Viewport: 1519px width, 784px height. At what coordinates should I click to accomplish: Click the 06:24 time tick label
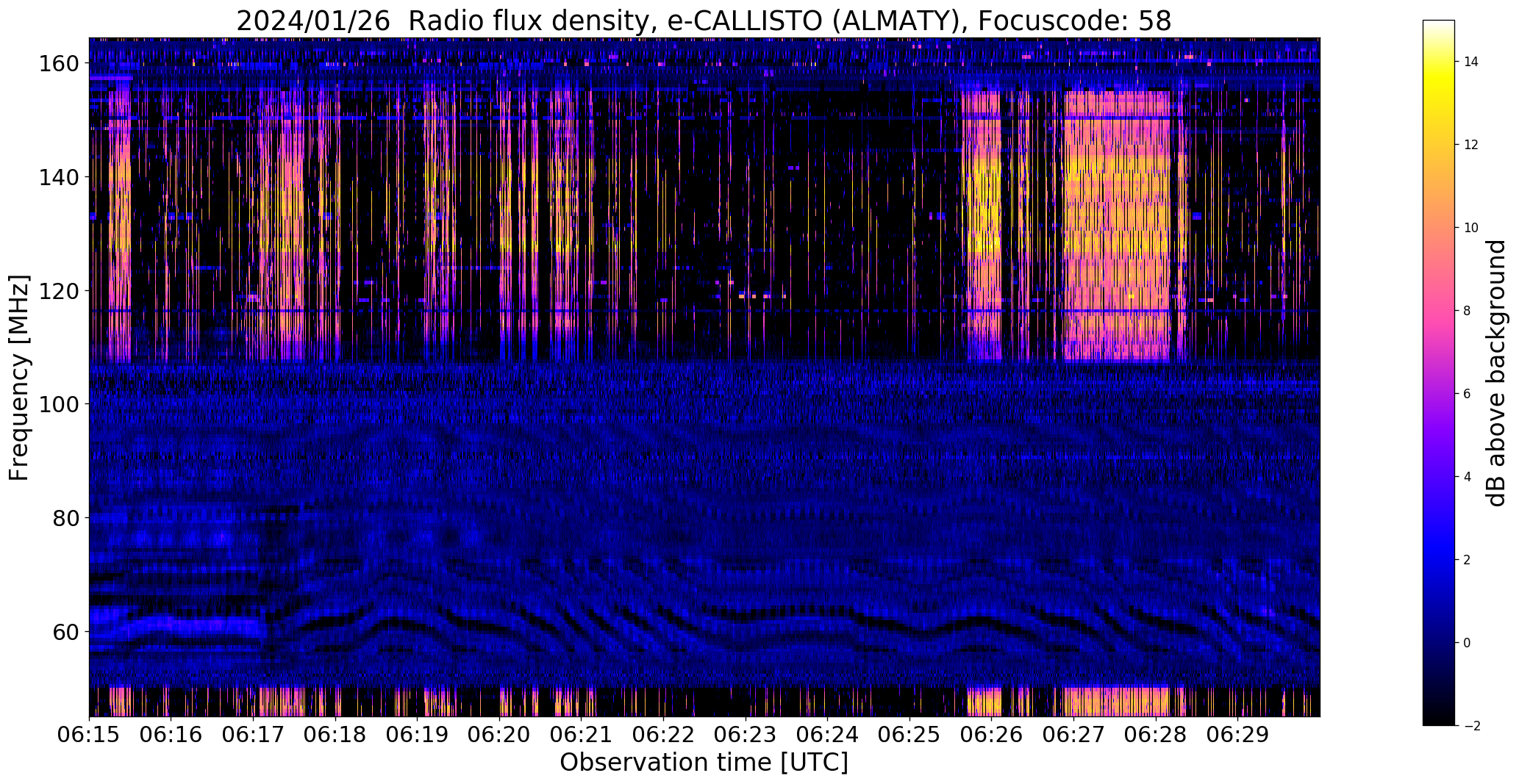click(827, 734)
